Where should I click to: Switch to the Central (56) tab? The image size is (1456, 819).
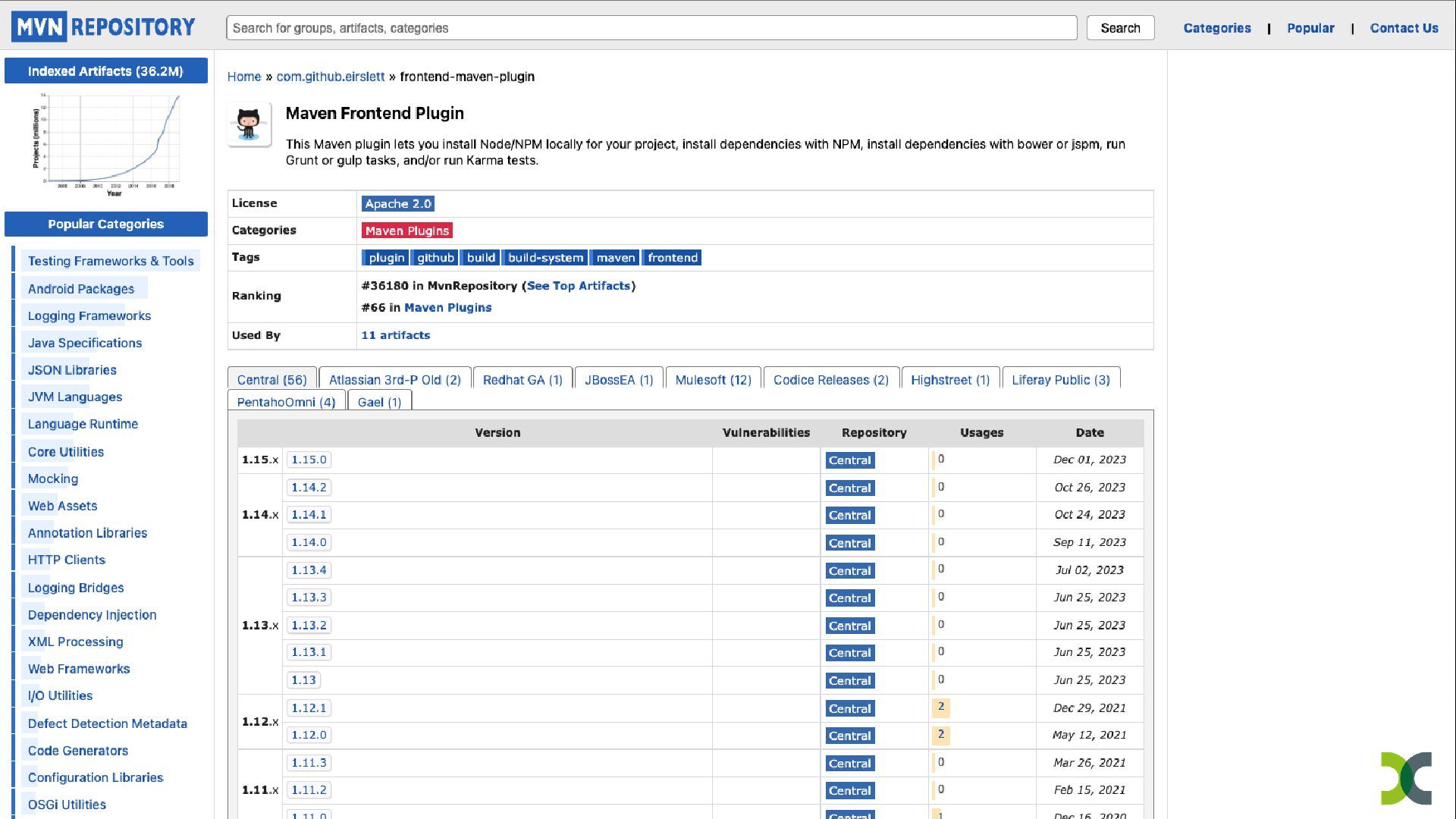(272, 380)
